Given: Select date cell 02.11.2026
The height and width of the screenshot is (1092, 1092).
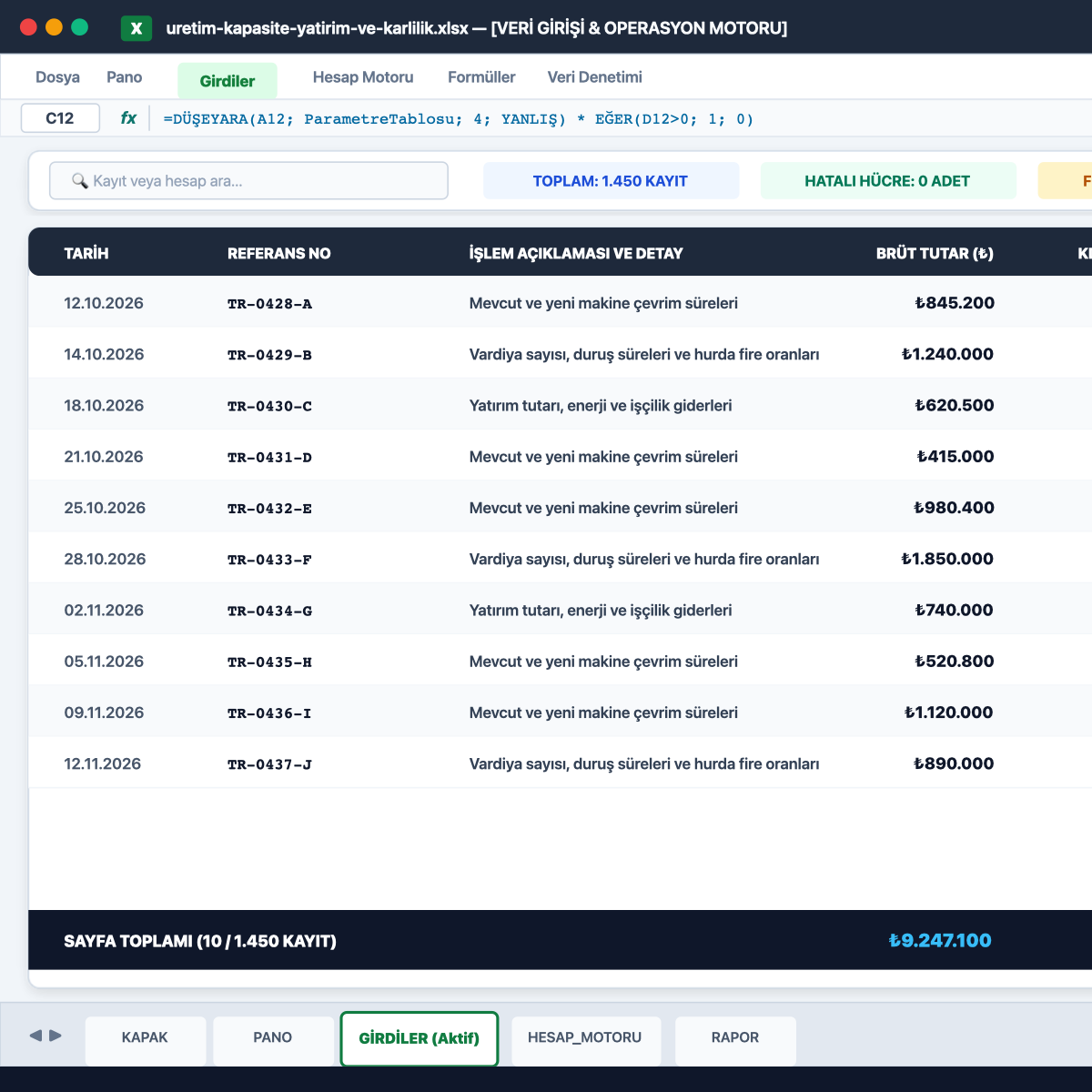Looking at the screenshot, I should pyautogui.click(x=104, y=610).
